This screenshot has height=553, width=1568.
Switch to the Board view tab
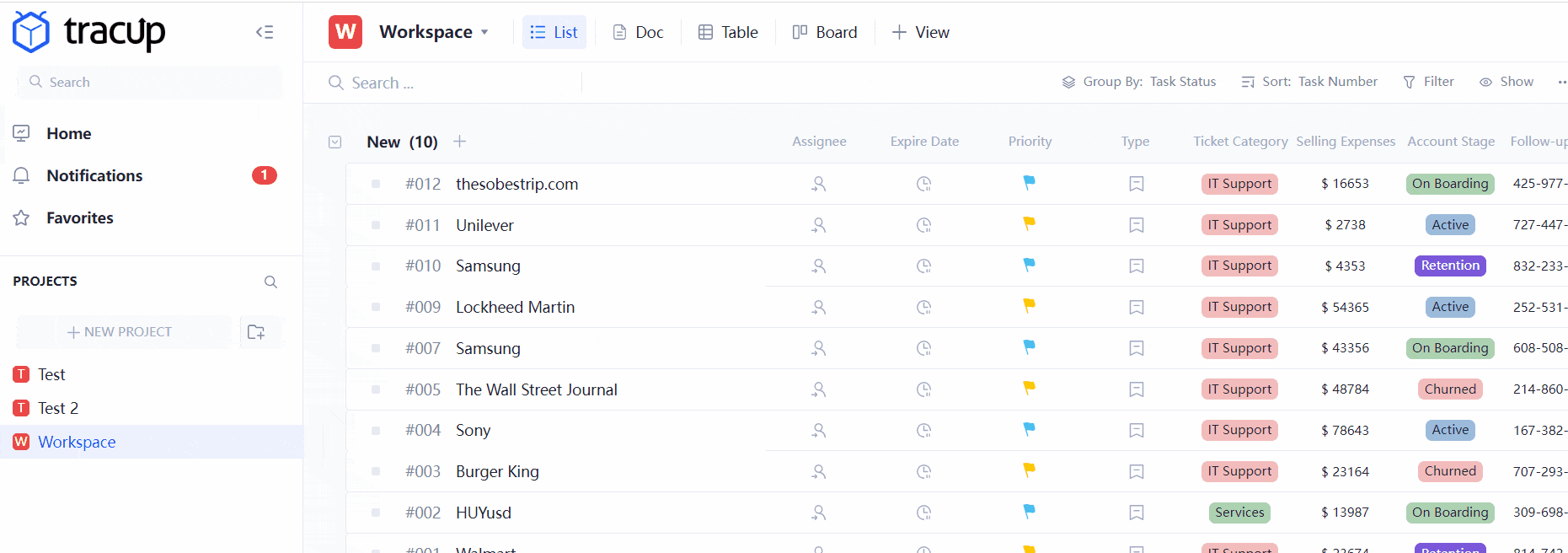(x=825, y=32)
